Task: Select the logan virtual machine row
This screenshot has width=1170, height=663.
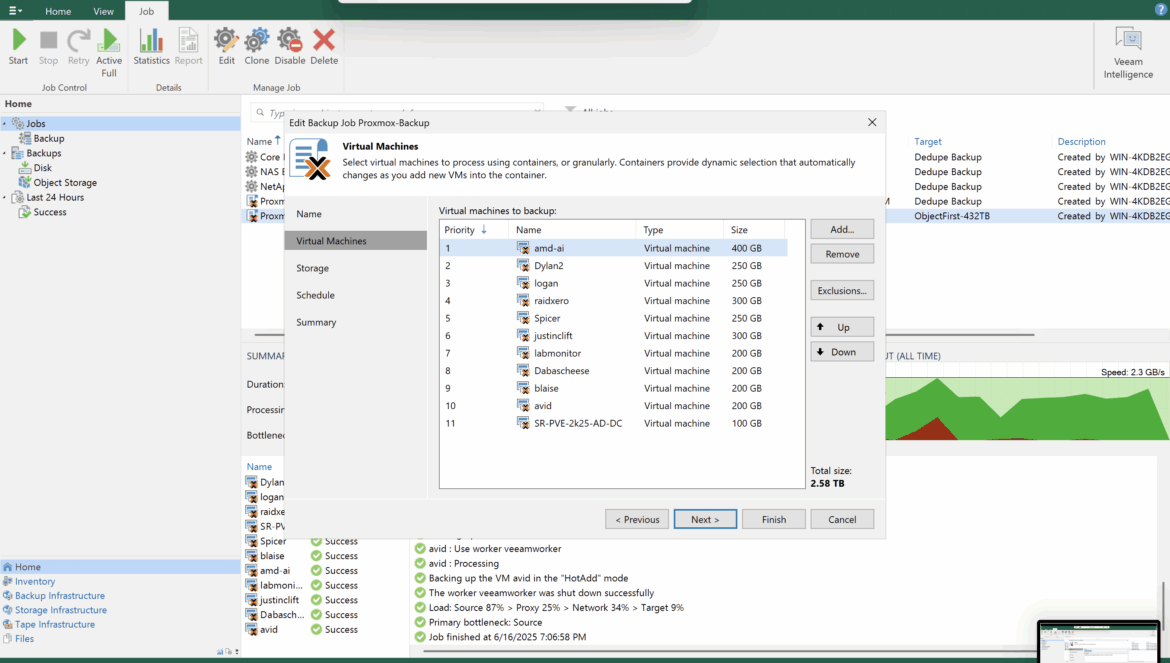Action: point(613,283)
